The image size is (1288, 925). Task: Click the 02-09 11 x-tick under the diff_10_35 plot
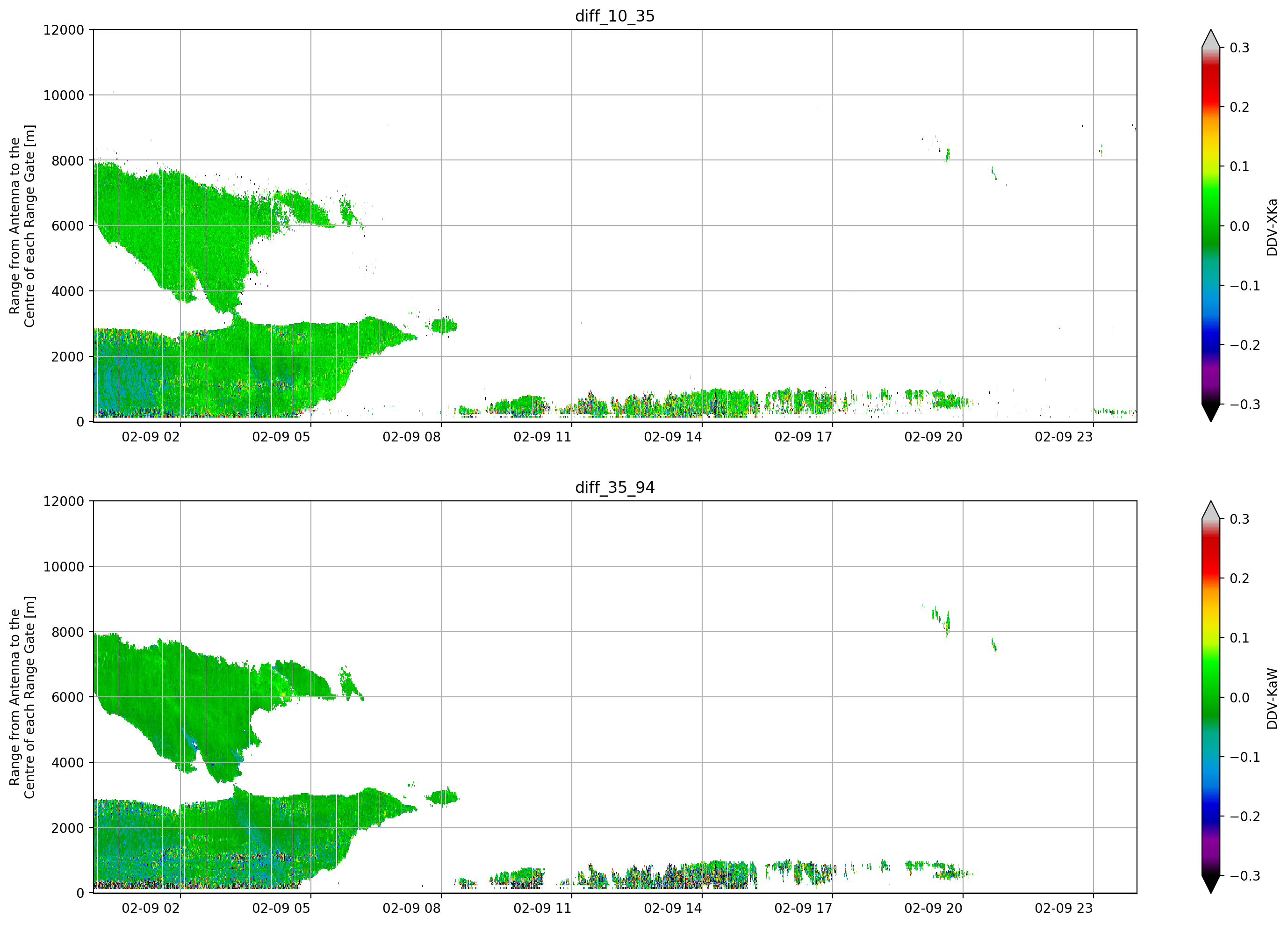pyautogui.click(x=542, y=437)
